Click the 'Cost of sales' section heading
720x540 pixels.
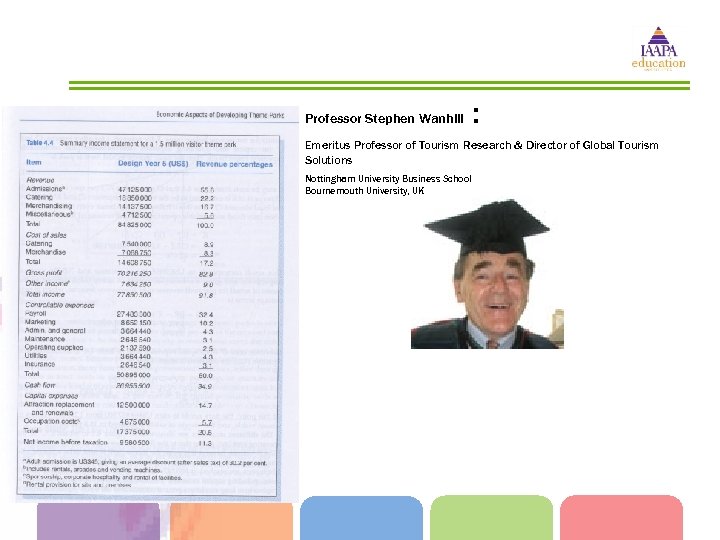click(x=46, y=235)
